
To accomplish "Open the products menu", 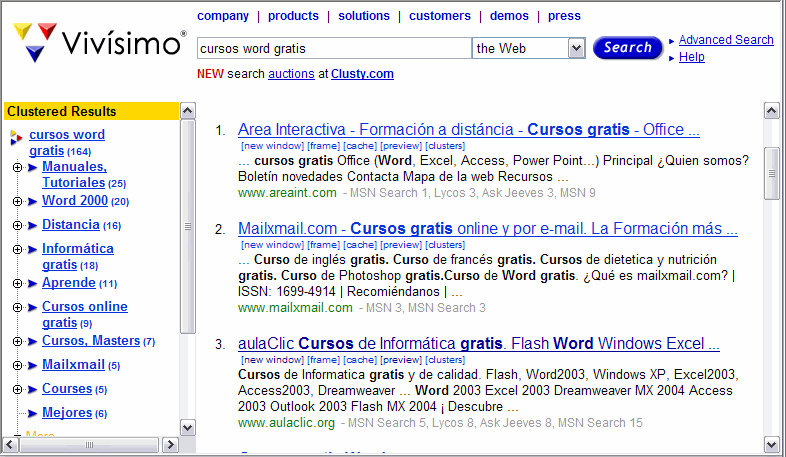I will pos(293,16).
